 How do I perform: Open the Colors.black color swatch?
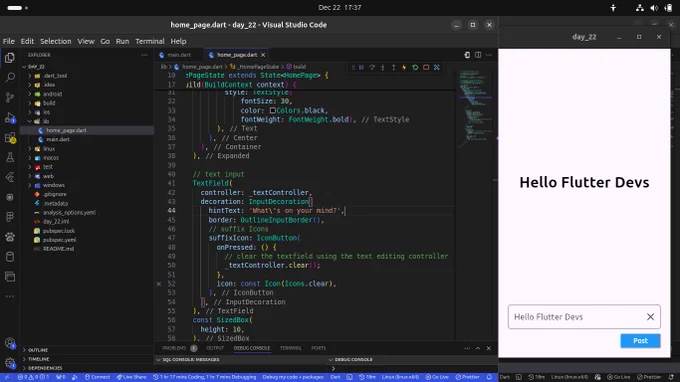[x=273, y=111]
